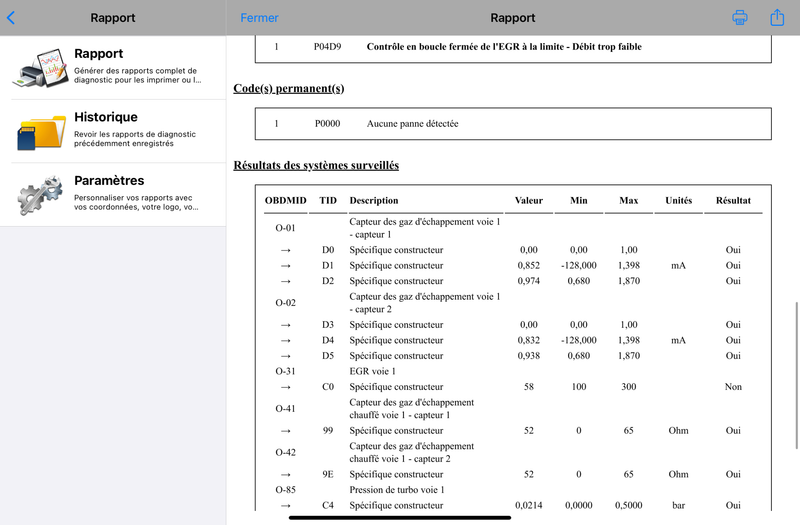Tap the blue back chevron icon
The width and height of the screenshot is (800, 525).
pyautogui.click(x=11, y=18)
